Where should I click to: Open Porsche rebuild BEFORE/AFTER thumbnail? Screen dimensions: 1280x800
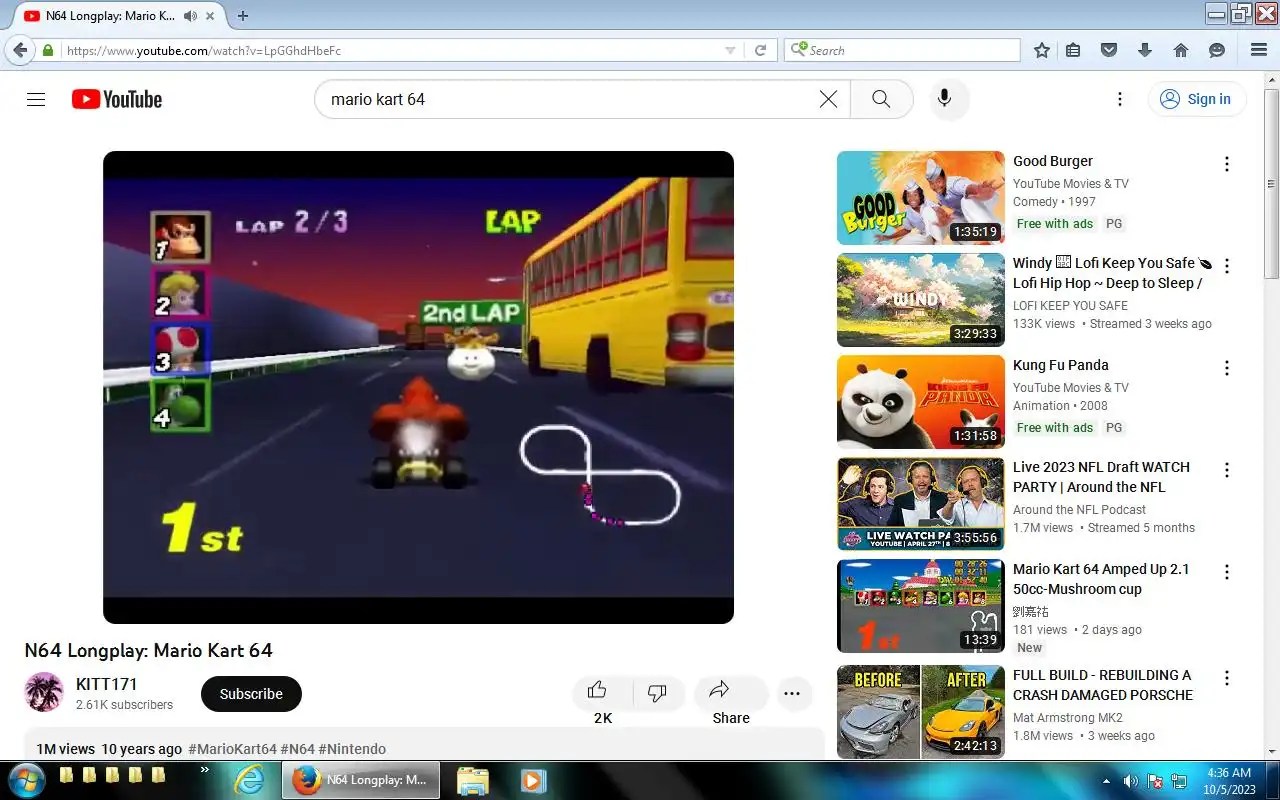pyautogui.click(x=921, y=712)
